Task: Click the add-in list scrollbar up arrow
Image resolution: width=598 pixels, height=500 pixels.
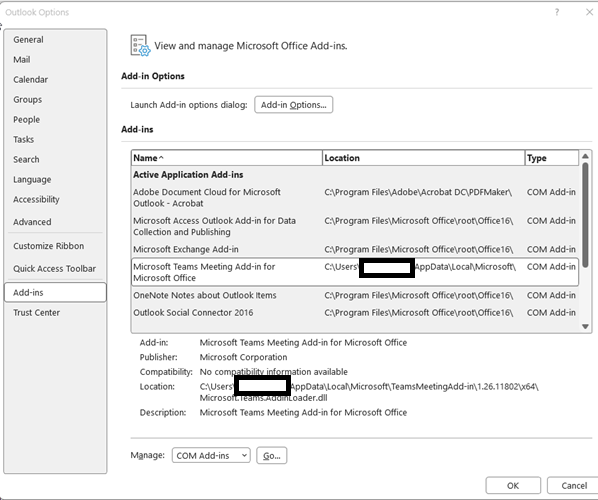Action: coord(585,156)
